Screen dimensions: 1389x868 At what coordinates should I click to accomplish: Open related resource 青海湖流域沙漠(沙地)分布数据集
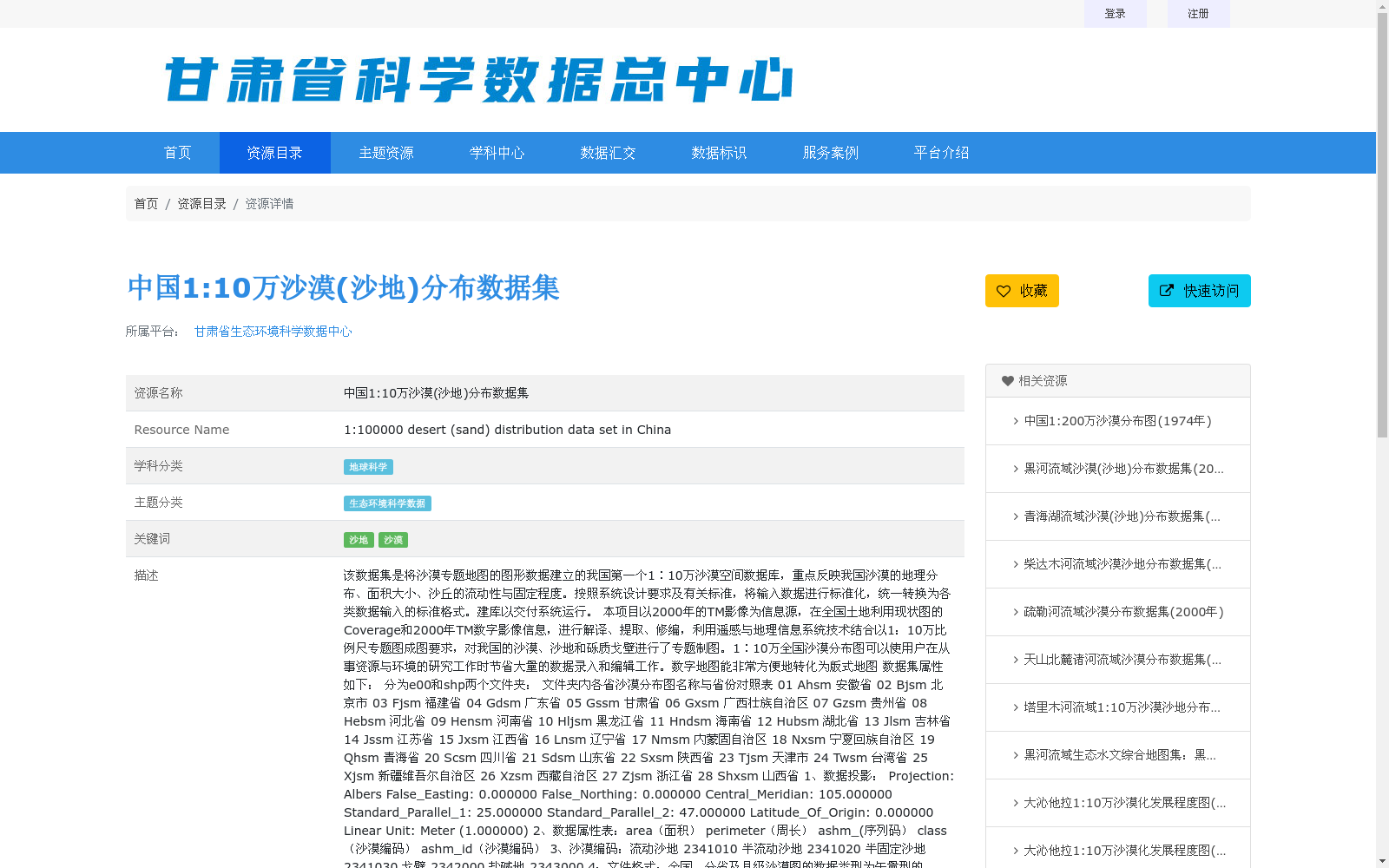[1122, 516]
